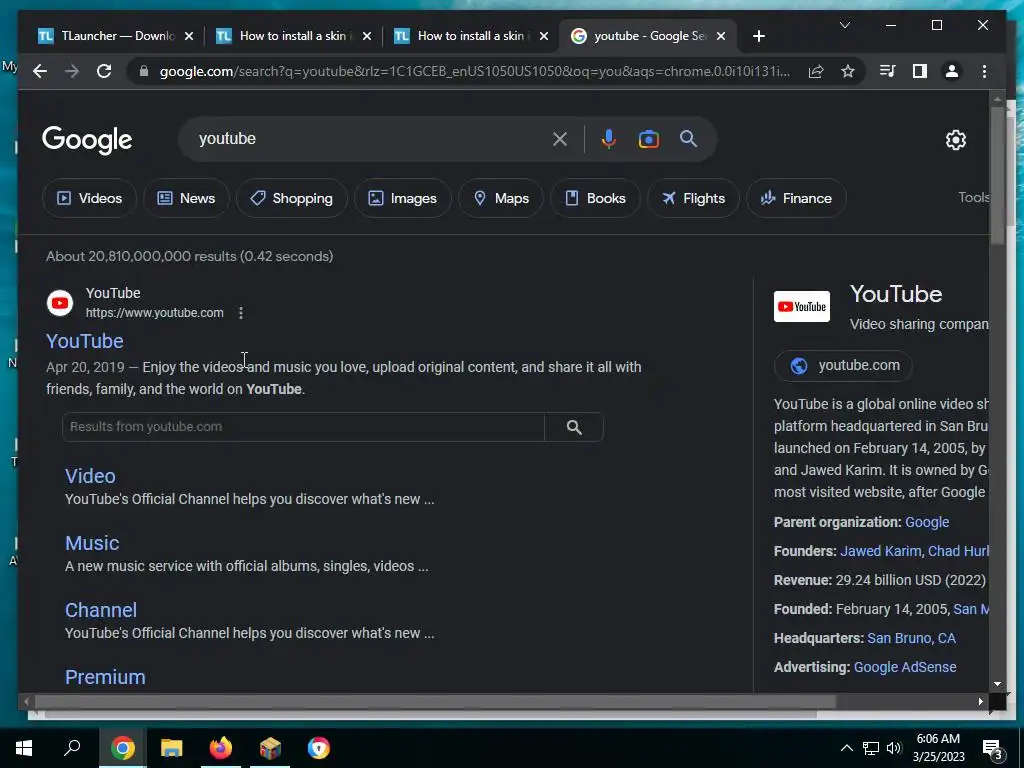Select the Flights search filter
The image size is (1024, 768).
693,198
